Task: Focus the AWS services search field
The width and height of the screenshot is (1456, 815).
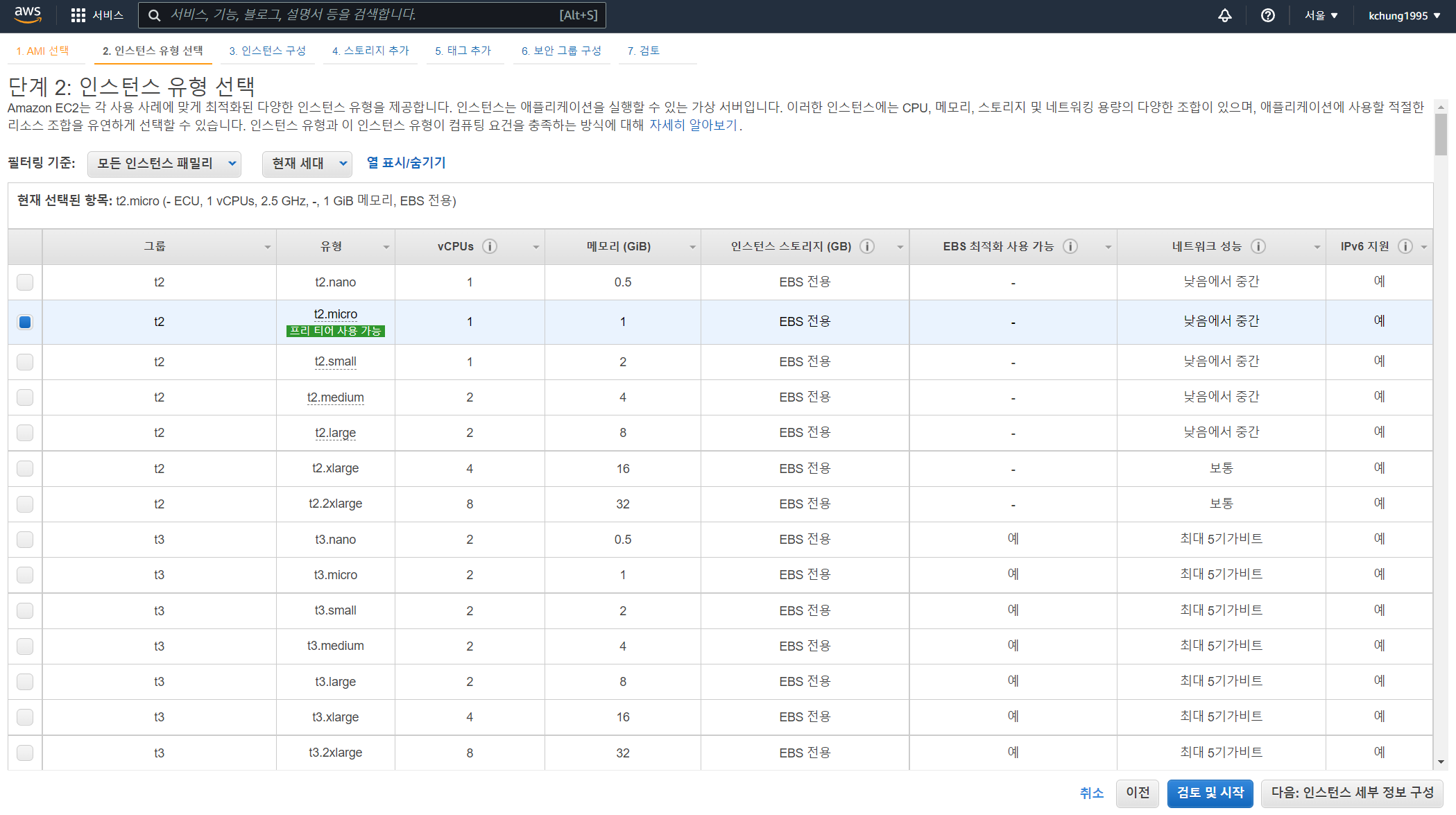Action: pyautogui.click(x=372, y=15)
